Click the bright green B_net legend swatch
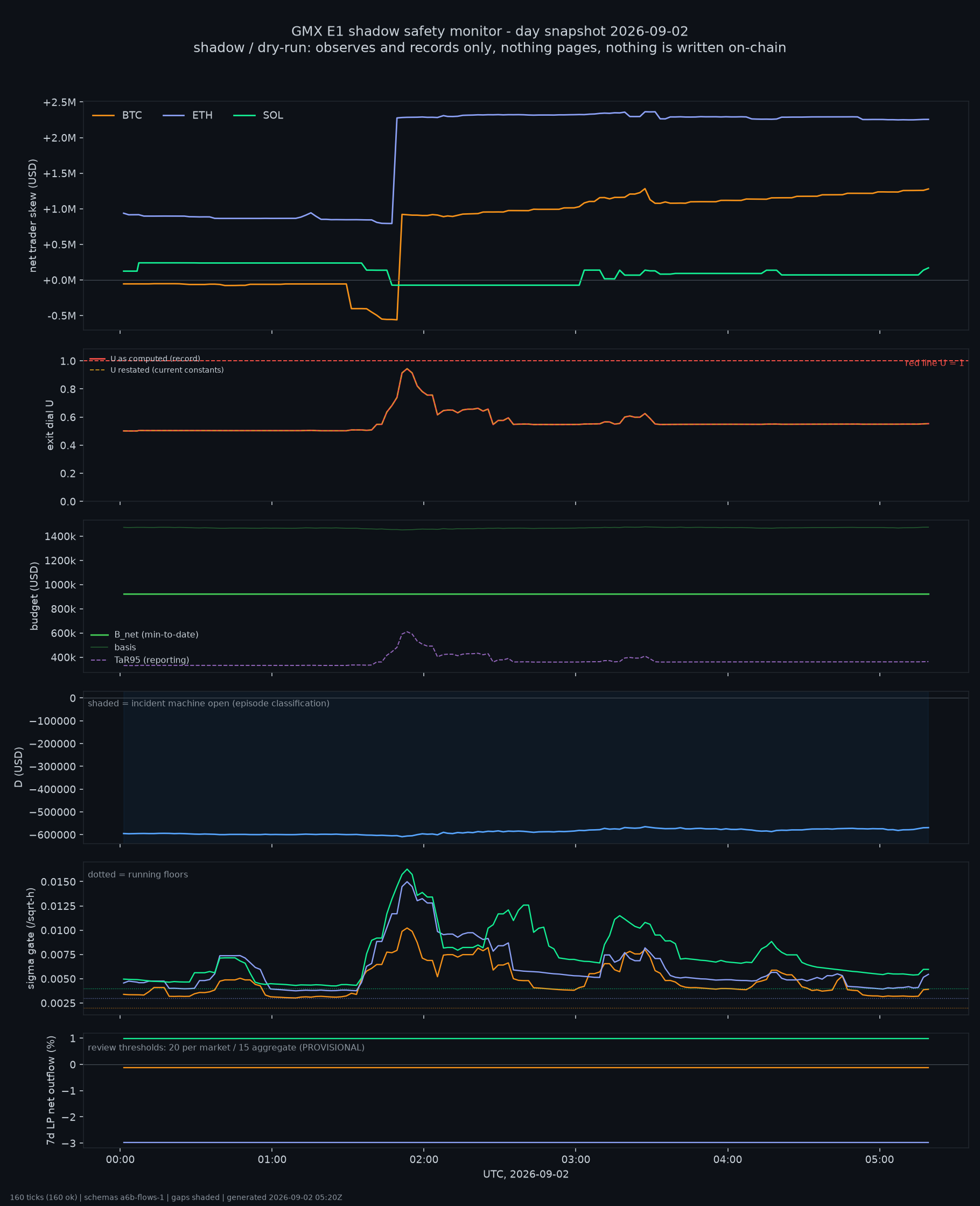 click(100, 635)
